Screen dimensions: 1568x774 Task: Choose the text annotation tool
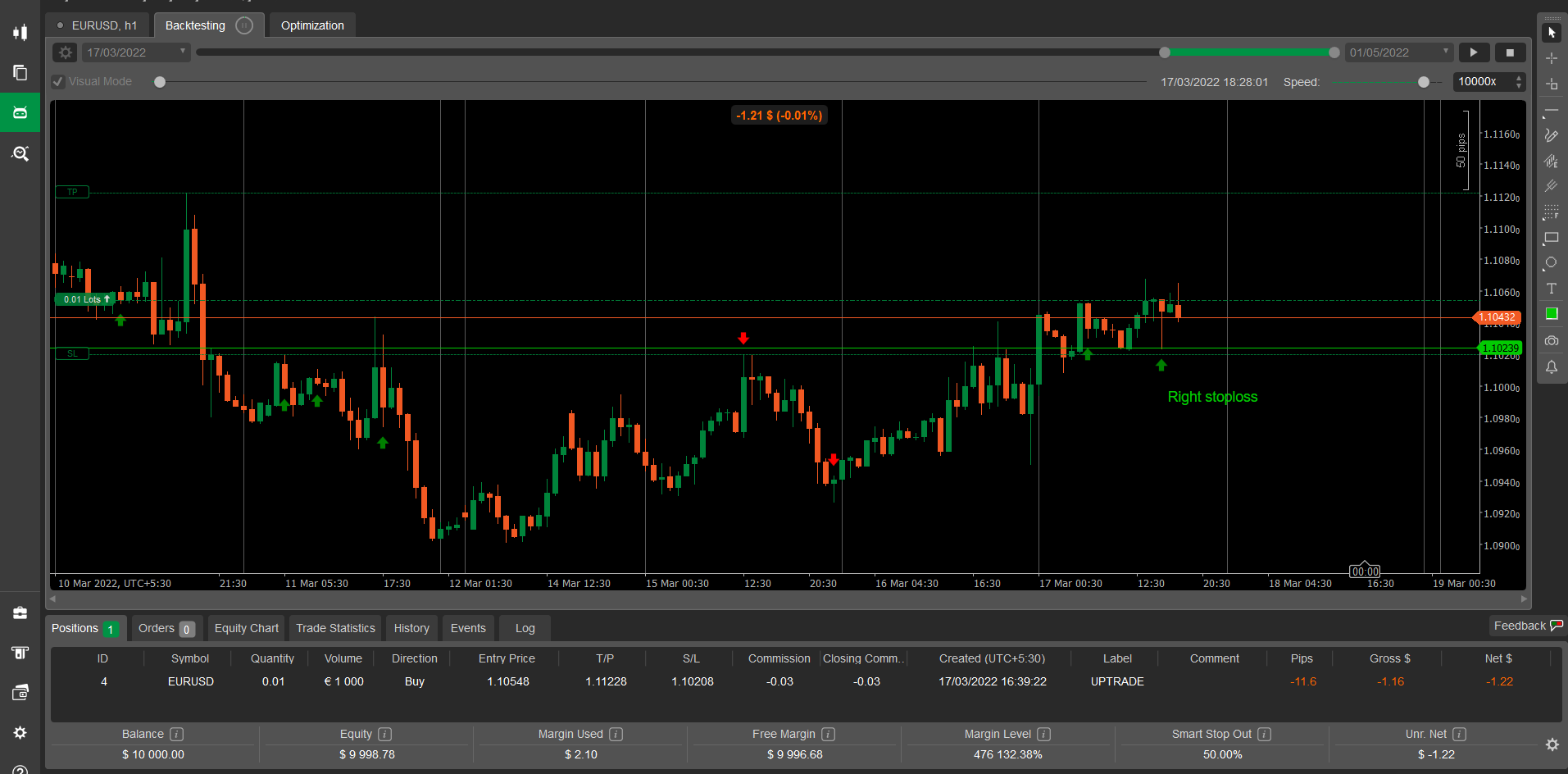pos(1551,289)
